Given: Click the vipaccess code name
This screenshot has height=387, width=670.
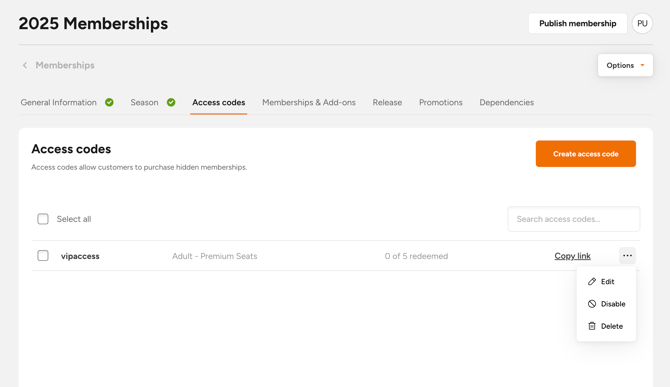Looking at the screenshot, I should 80,256.
